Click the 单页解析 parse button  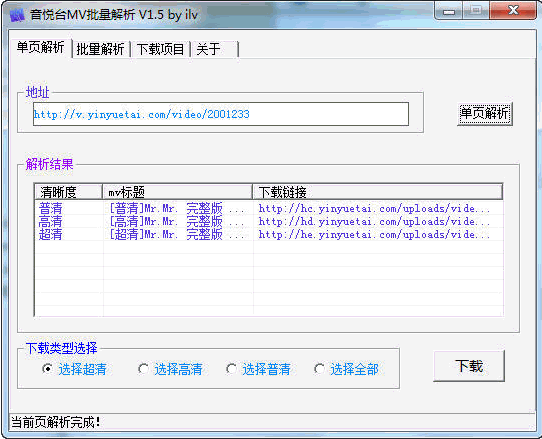(484, 113)
